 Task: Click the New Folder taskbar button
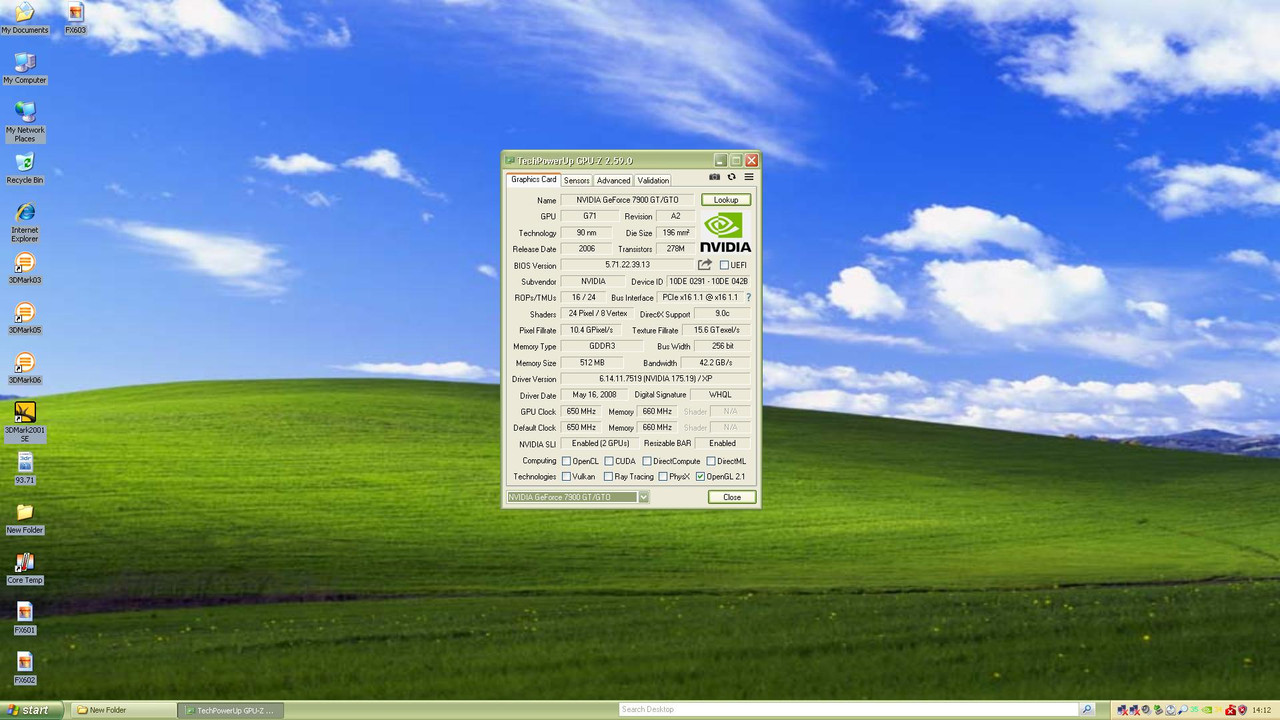point(123,710)
